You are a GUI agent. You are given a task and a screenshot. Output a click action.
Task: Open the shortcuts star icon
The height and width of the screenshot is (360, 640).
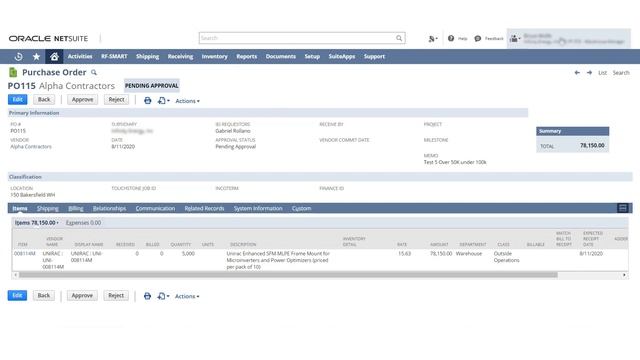click(x=36, y=56)
